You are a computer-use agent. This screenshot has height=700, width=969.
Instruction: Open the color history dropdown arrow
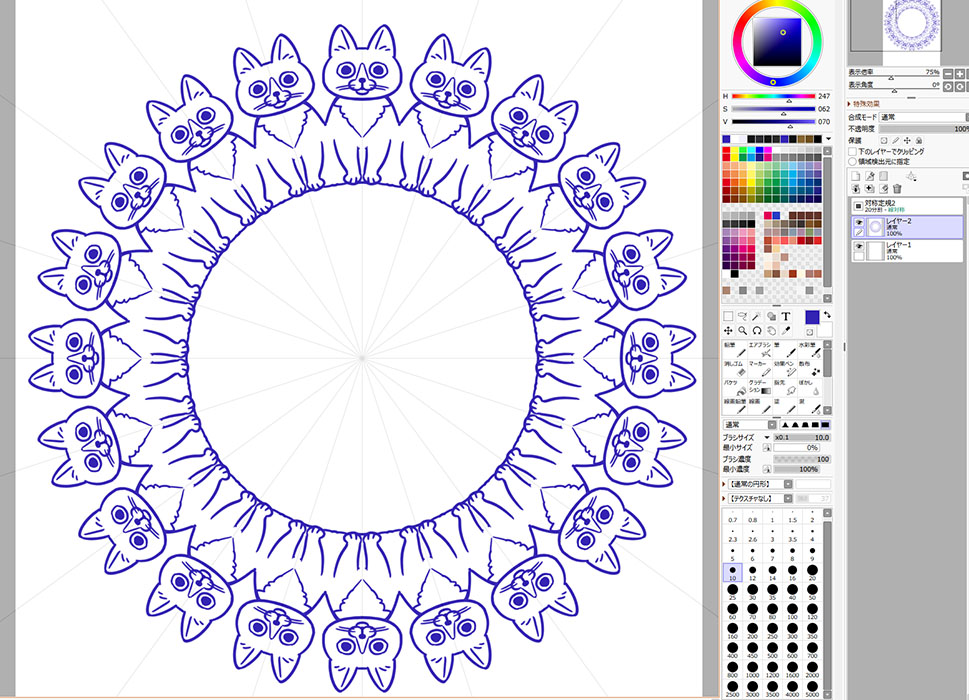pyautogui.click(x=829, y=139)
